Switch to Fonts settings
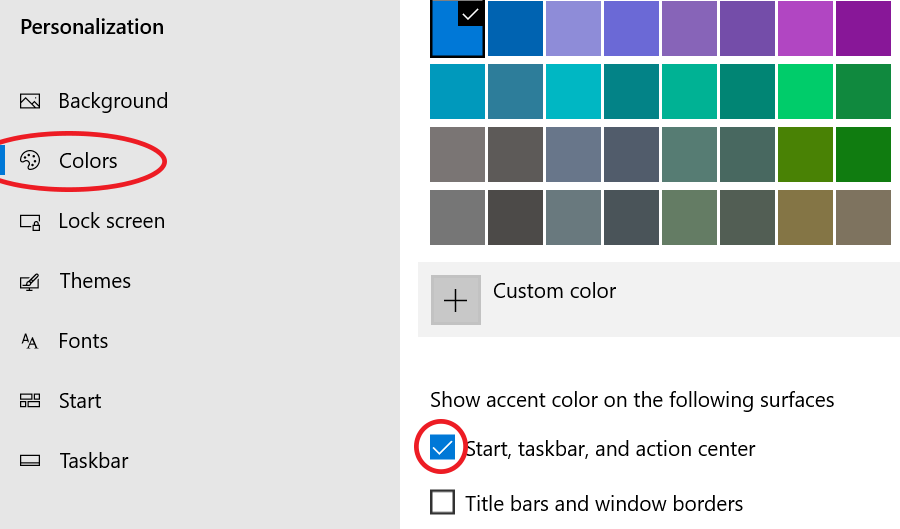 83,341
